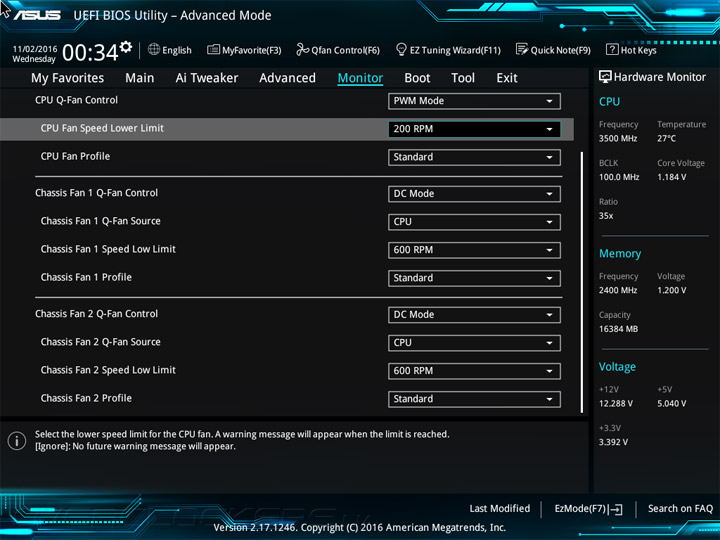Viewport: 720px width, 540px height.
Task: Click the globe language icon
Action: (154, 49)
